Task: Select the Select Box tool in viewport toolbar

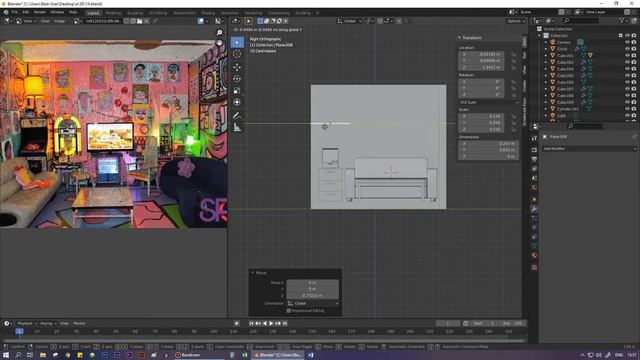Action: [237, 42]
